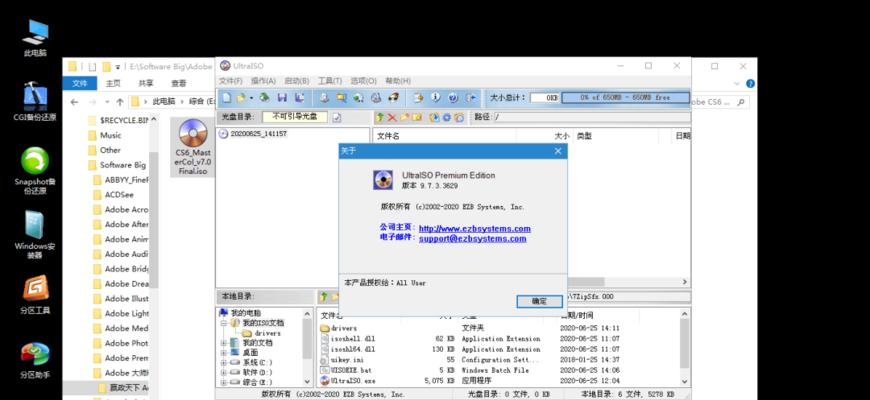
Task: Click the Burn CD/DVD image icon
Action: click(x=393, y=98)
